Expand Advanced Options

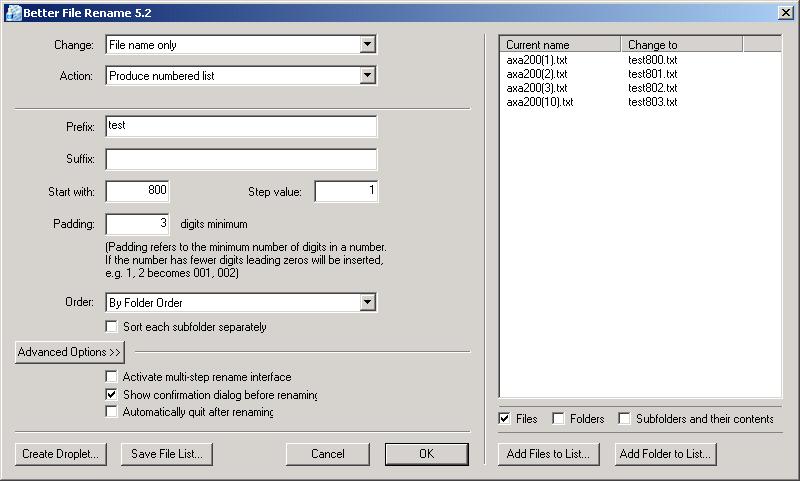tap(69, 352)
